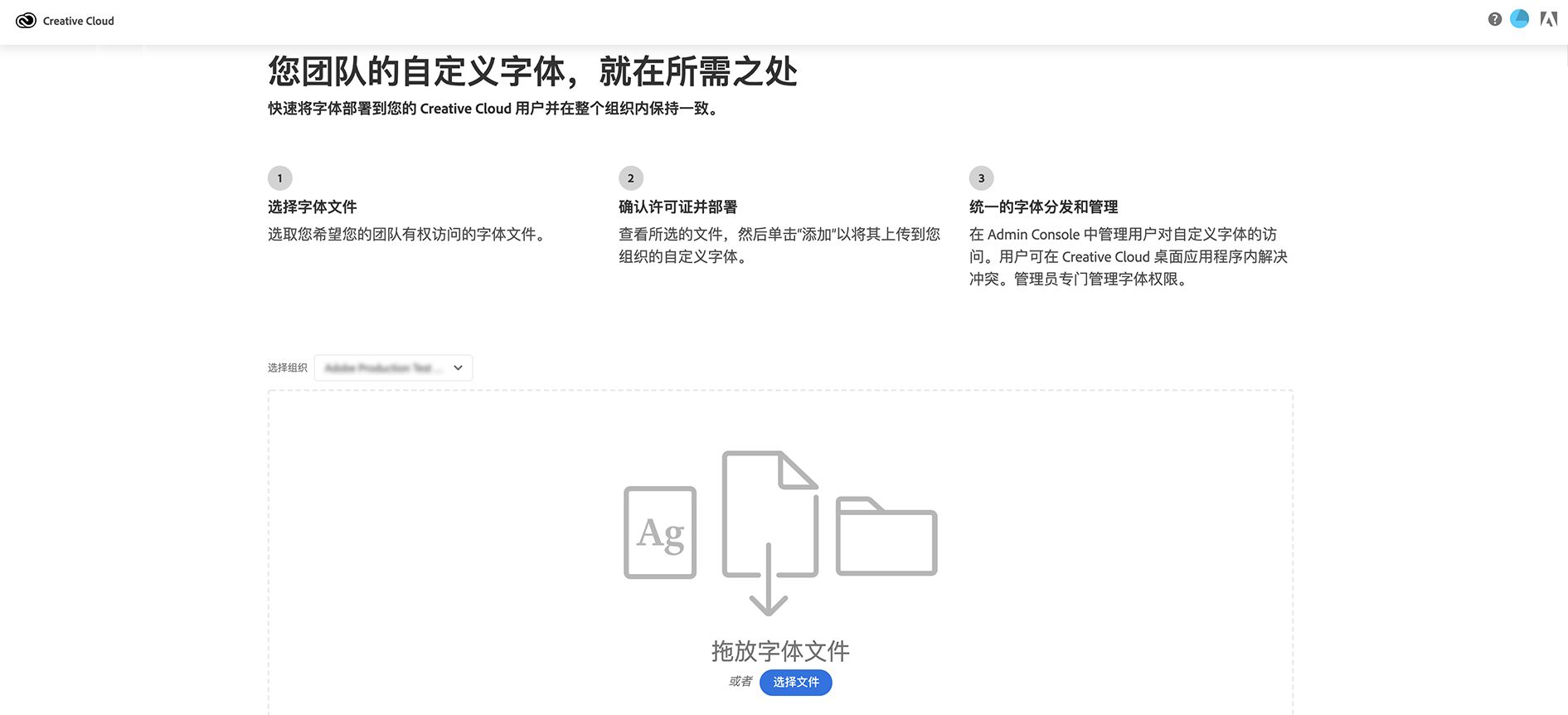Click the 确认许可证并部署 step heading
The image size is (1568, 715).
pos(678,207)
